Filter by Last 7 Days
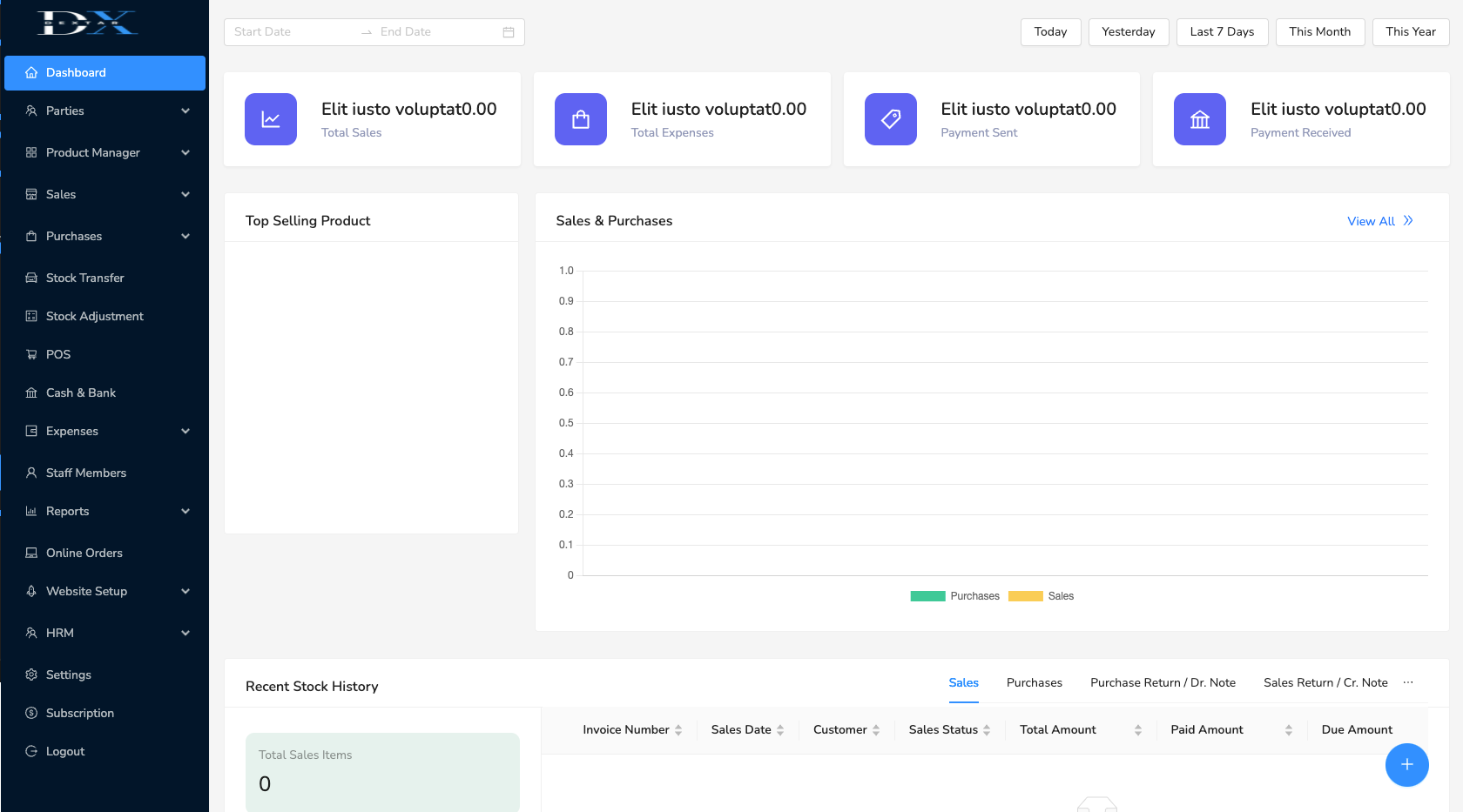The width and height of the screenshot is (1463, 812). [1222, 32]
